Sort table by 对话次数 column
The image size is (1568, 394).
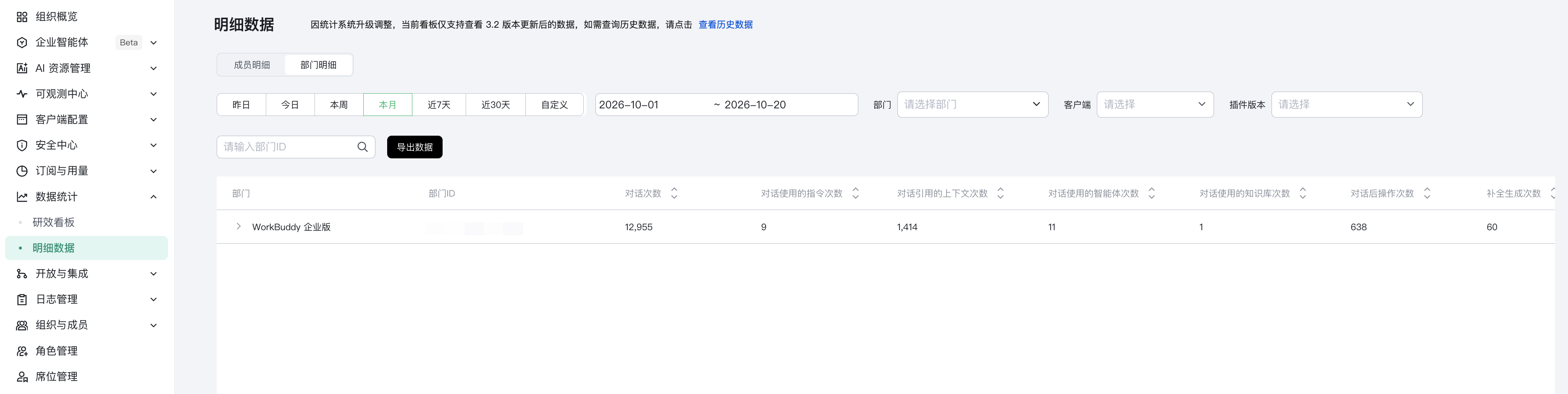click(x=674, y=193)
